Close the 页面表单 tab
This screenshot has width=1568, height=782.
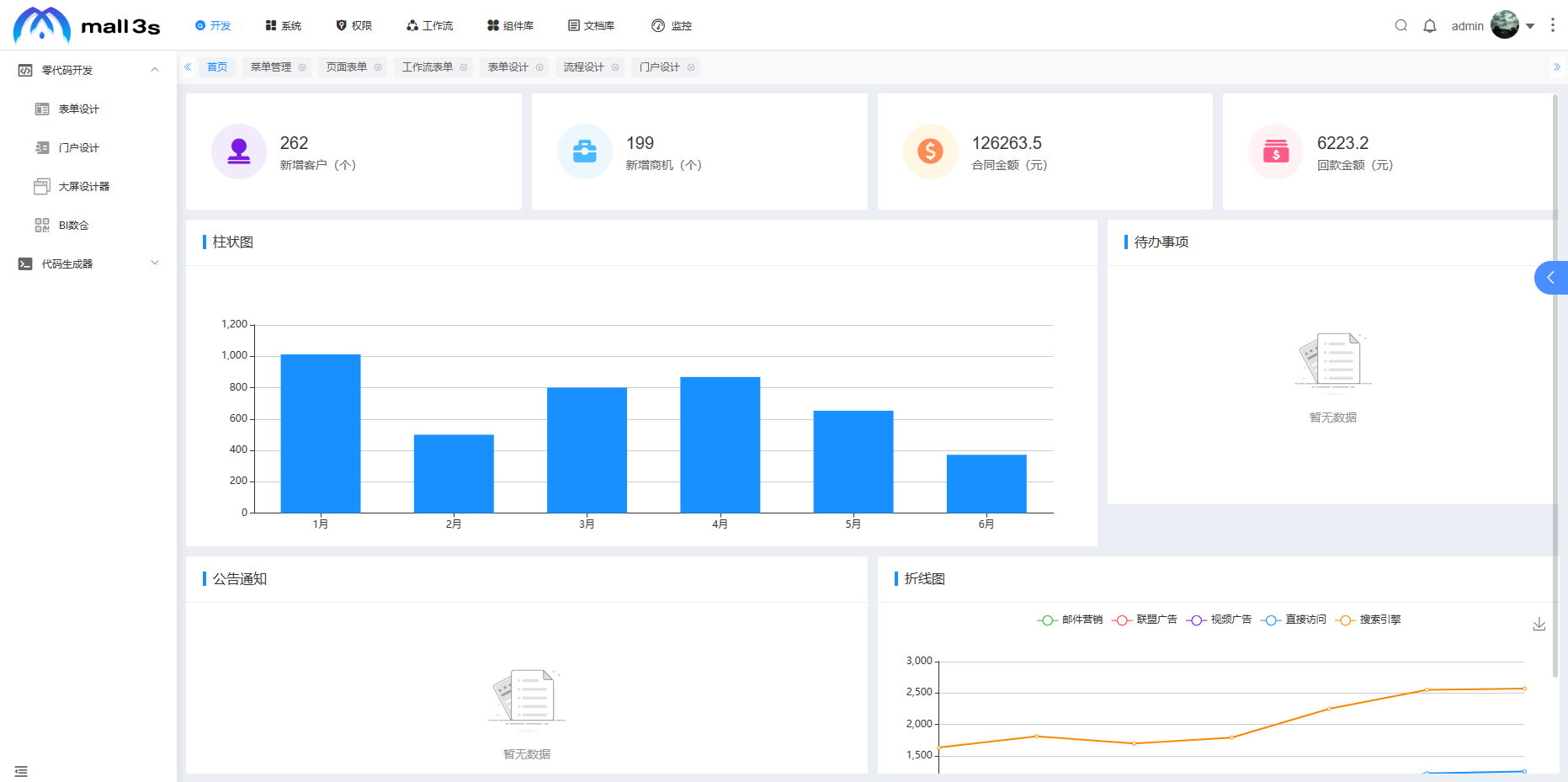(378, 67)
